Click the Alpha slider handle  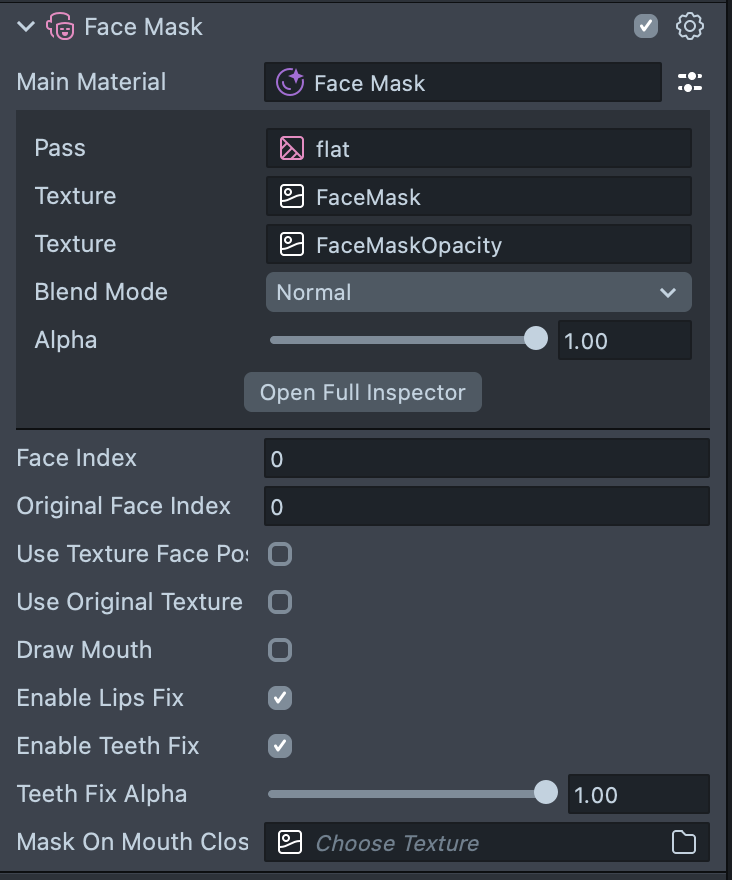536,339
